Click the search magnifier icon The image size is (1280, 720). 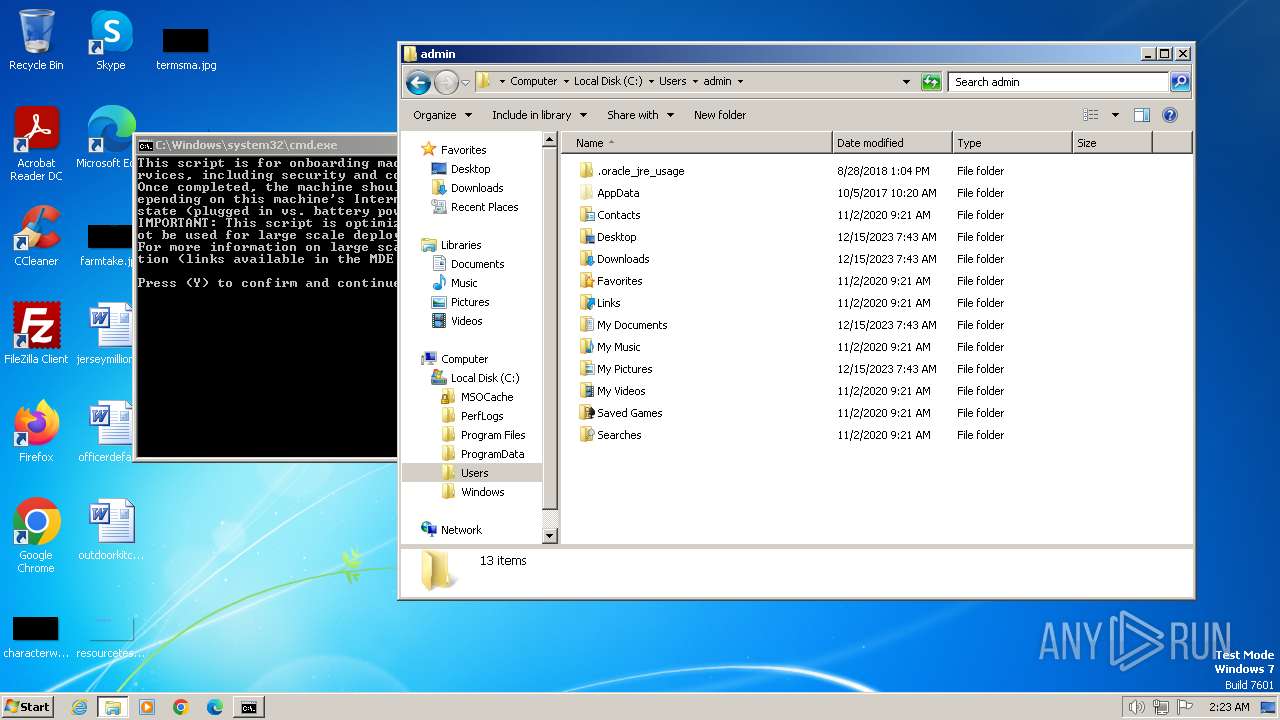point(1180,82)
